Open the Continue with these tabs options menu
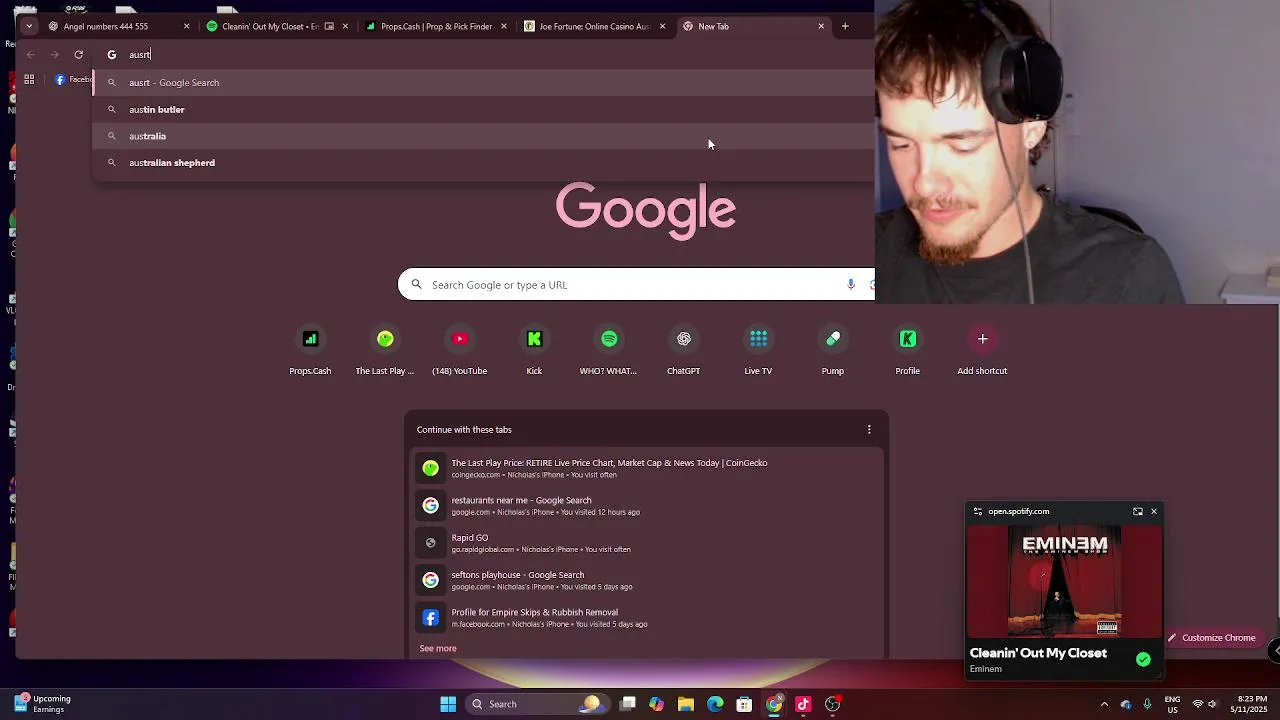Image resolution: width=1280 pixels, height=720 pixels. [869, 429]
